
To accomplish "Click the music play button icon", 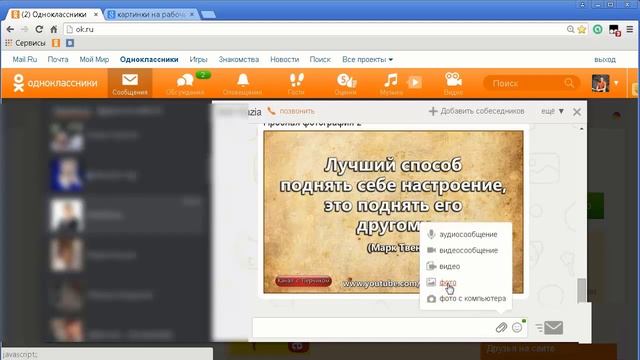I will [x=415, y=82].
